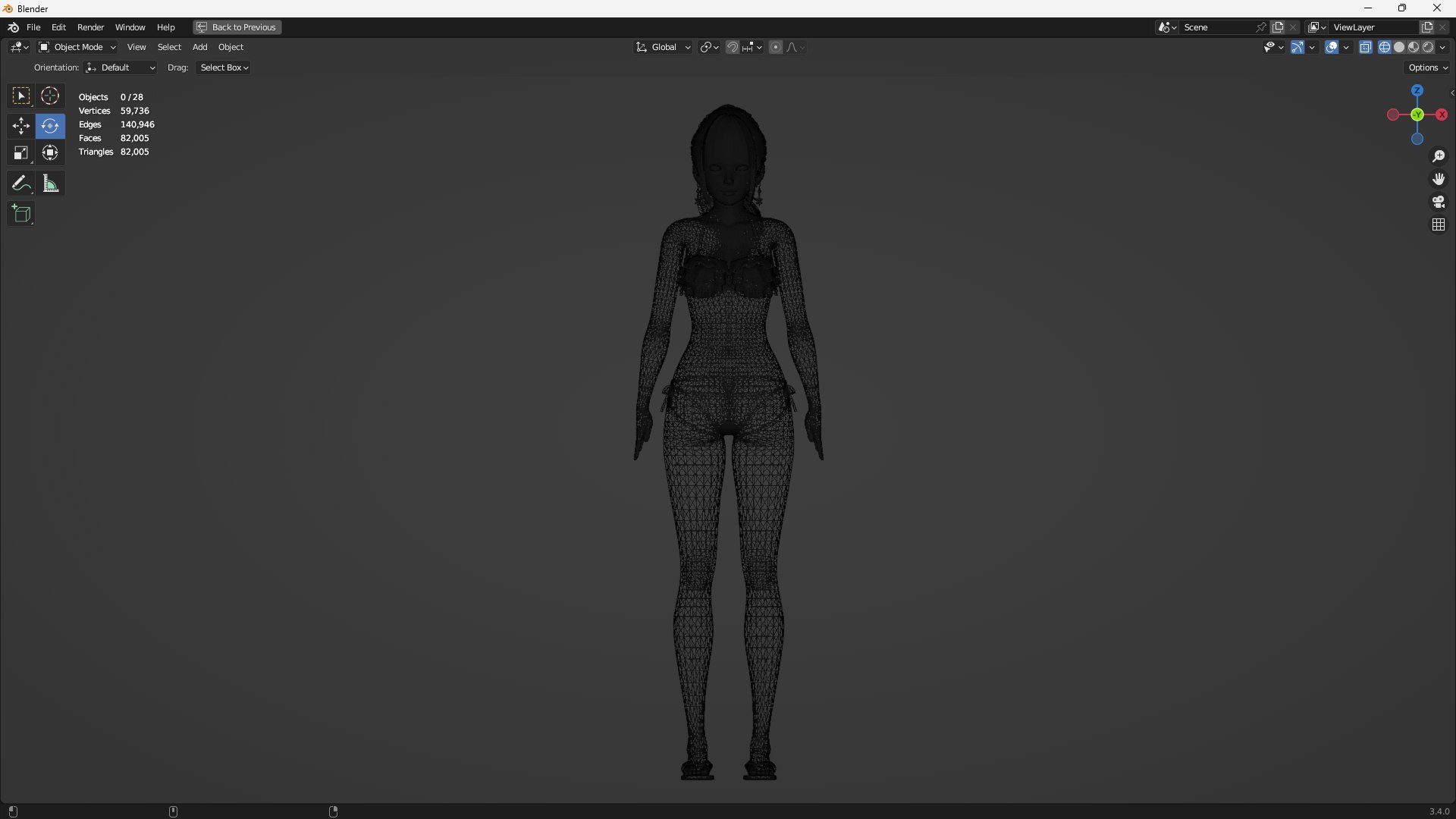Choose the Annotate pencil tool

tap(20, 184)
